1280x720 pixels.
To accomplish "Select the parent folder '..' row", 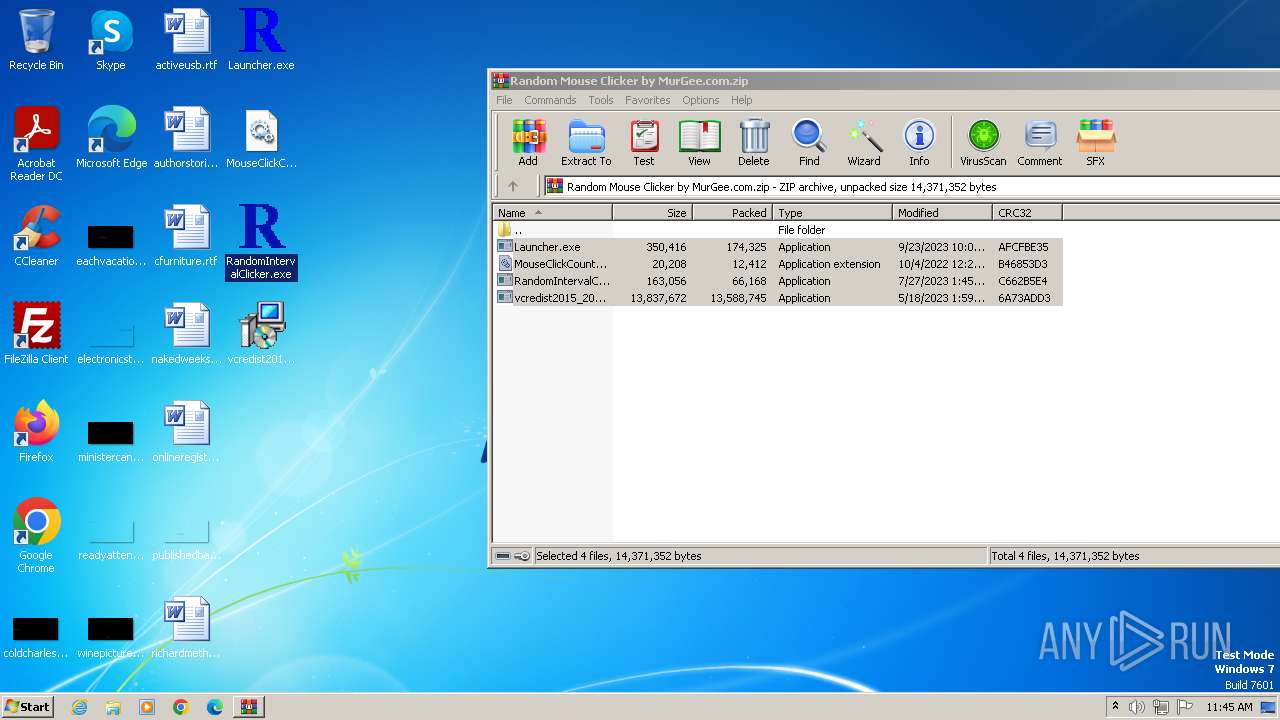I will point(778,230).
